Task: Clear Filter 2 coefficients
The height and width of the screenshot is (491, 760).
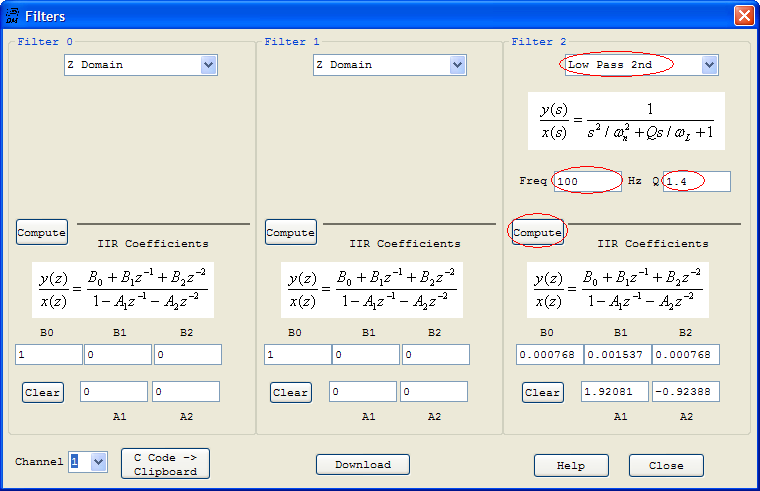Action: pyautogui.click(x=542, y=392)
